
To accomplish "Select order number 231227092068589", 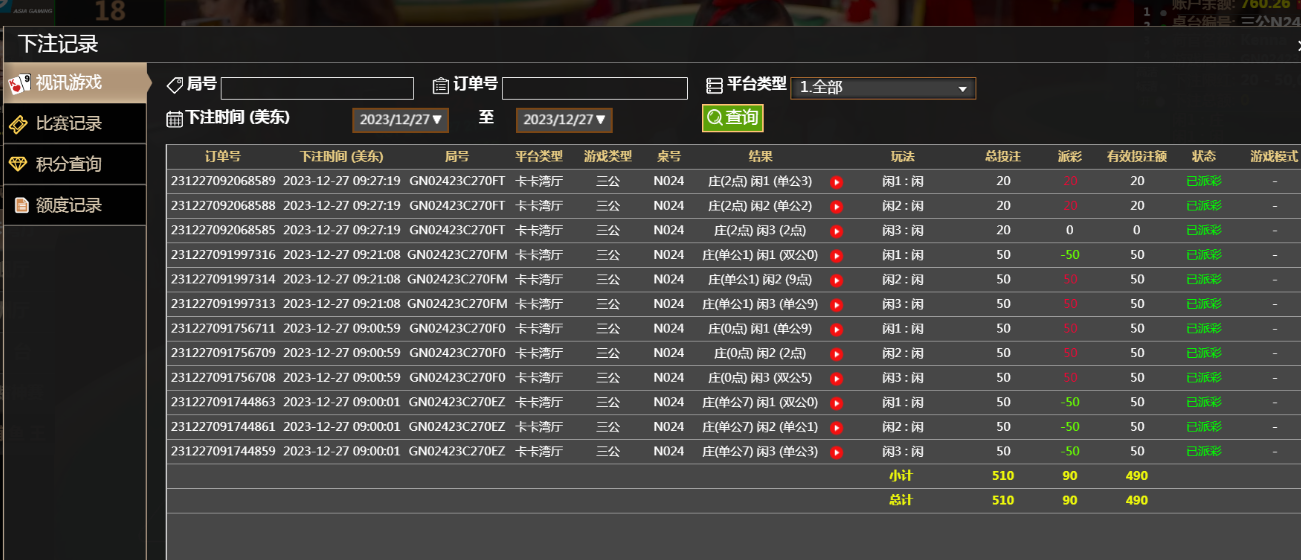I will point(223,181).
